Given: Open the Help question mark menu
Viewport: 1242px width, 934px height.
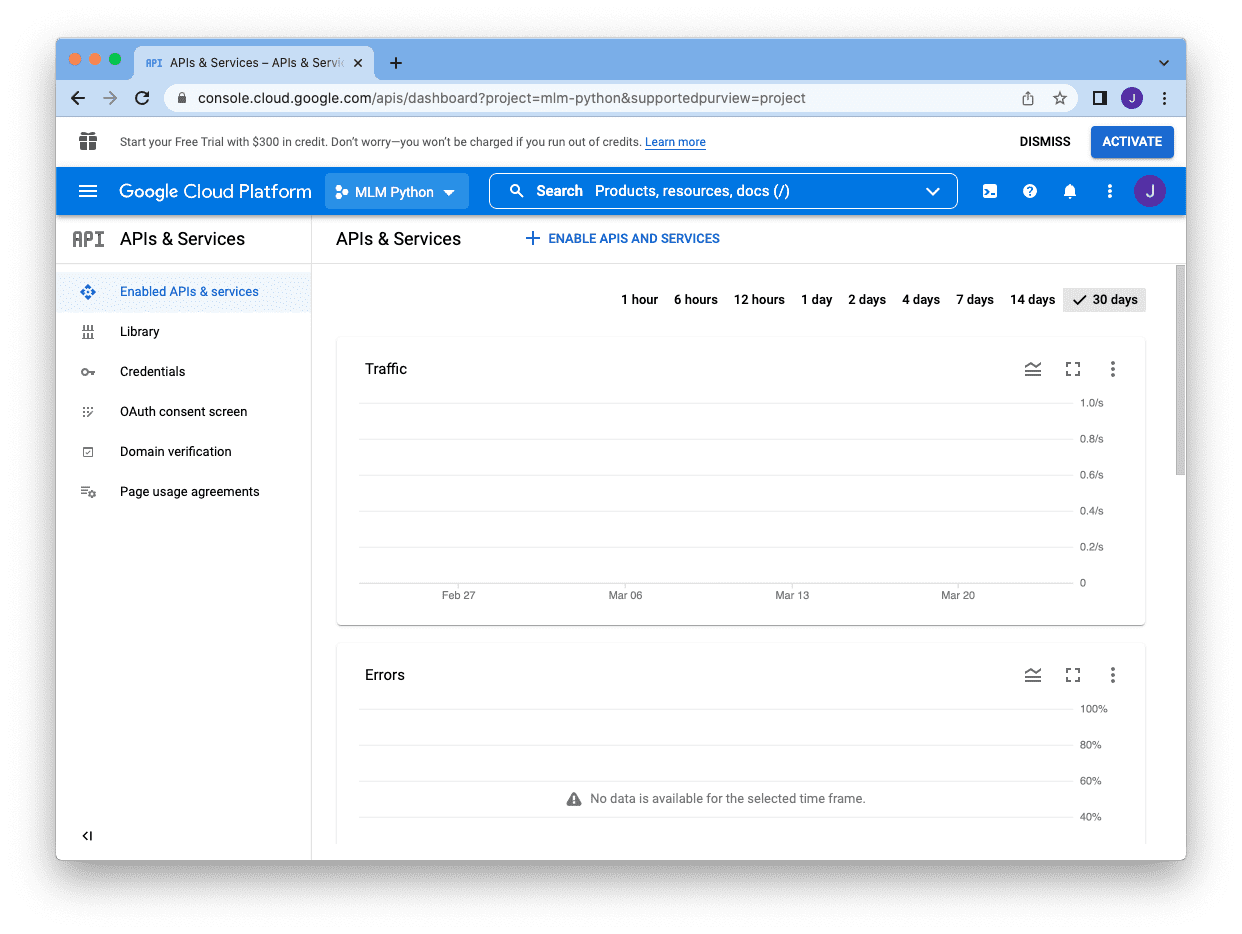Looking at the screenshot, I should (x=1030, y=191).
